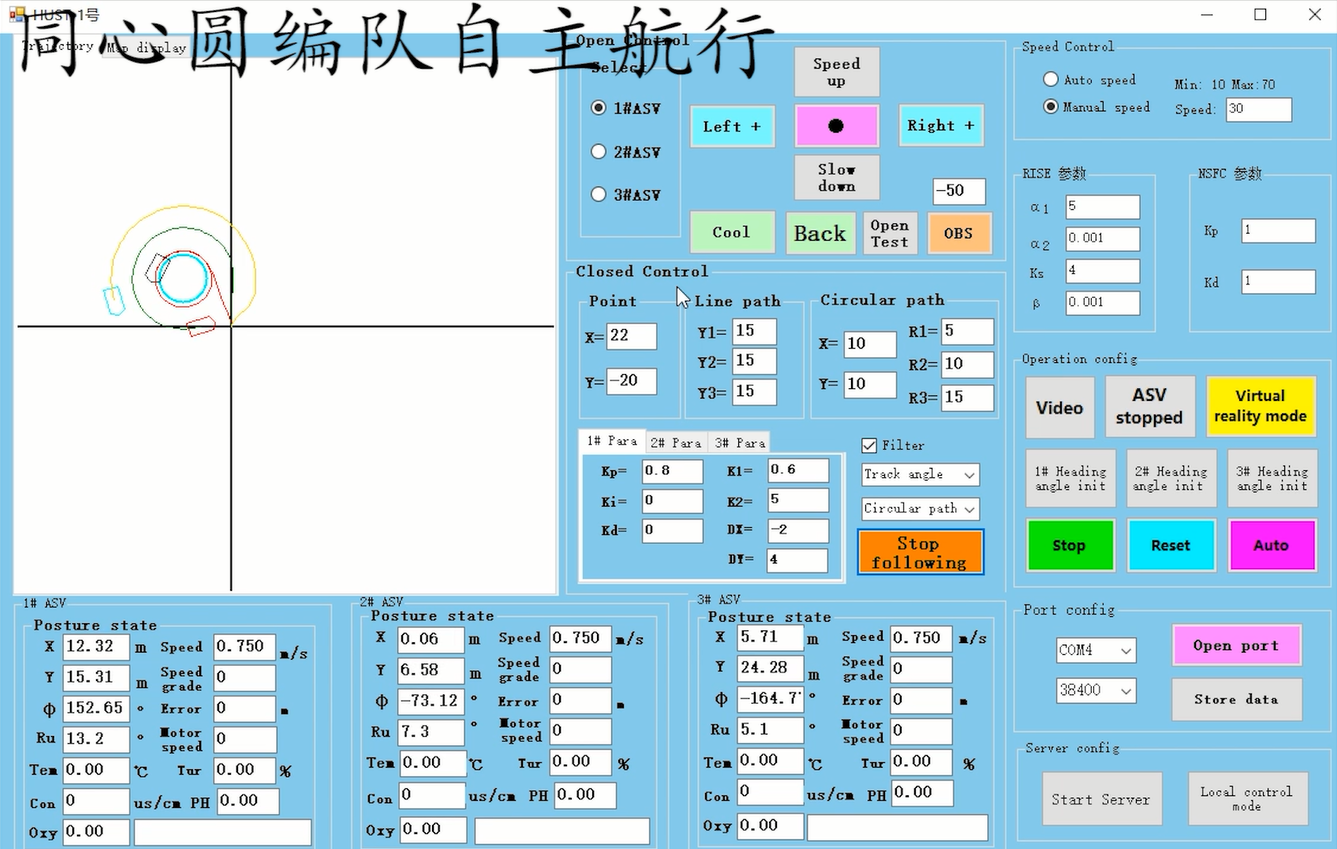Click the Speed value input field

[x=1257, y=109]
